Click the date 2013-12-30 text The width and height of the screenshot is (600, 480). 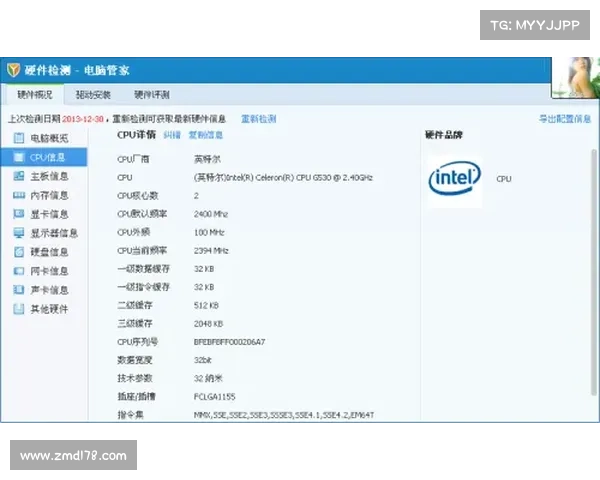point(83,119)
